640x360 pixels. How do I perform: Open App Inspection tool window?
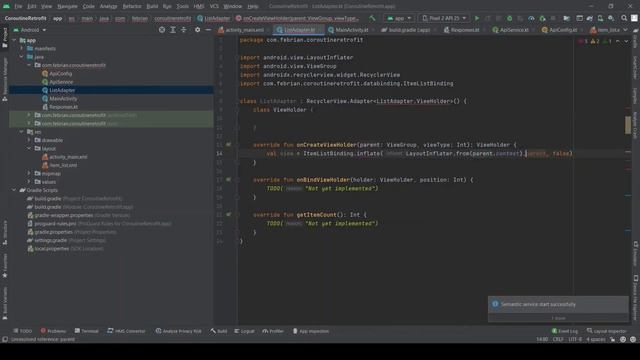pos(311,331)
